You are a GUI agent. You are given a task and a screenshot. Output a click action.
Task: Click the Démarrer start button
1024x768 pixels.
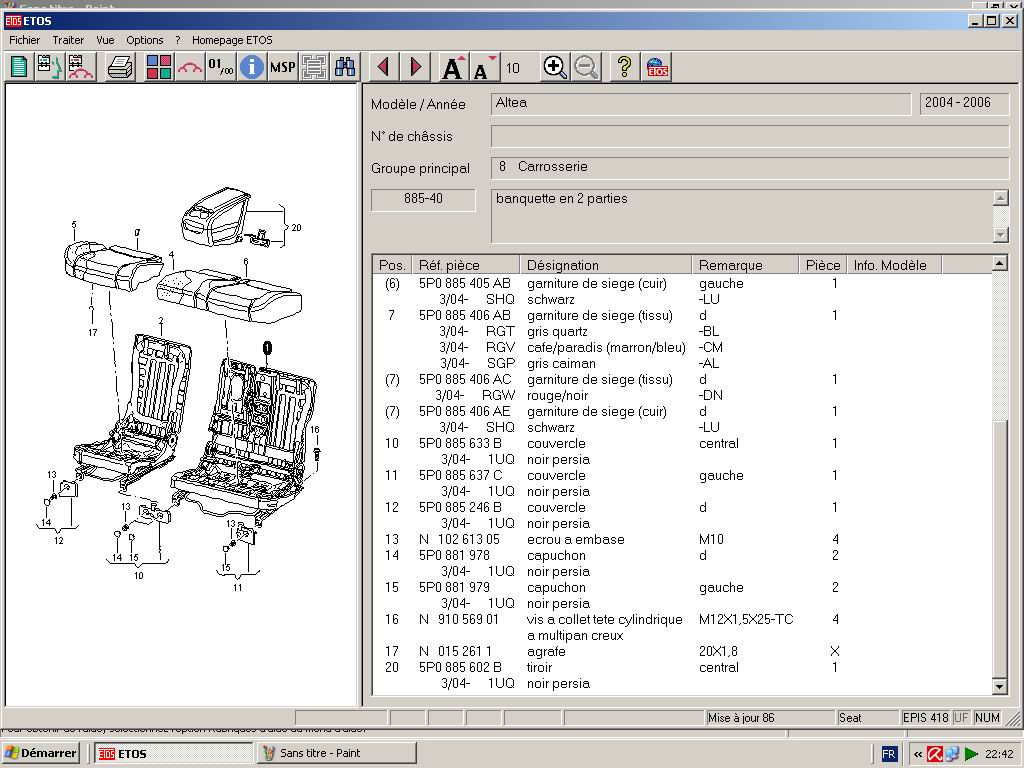point(40,753)
